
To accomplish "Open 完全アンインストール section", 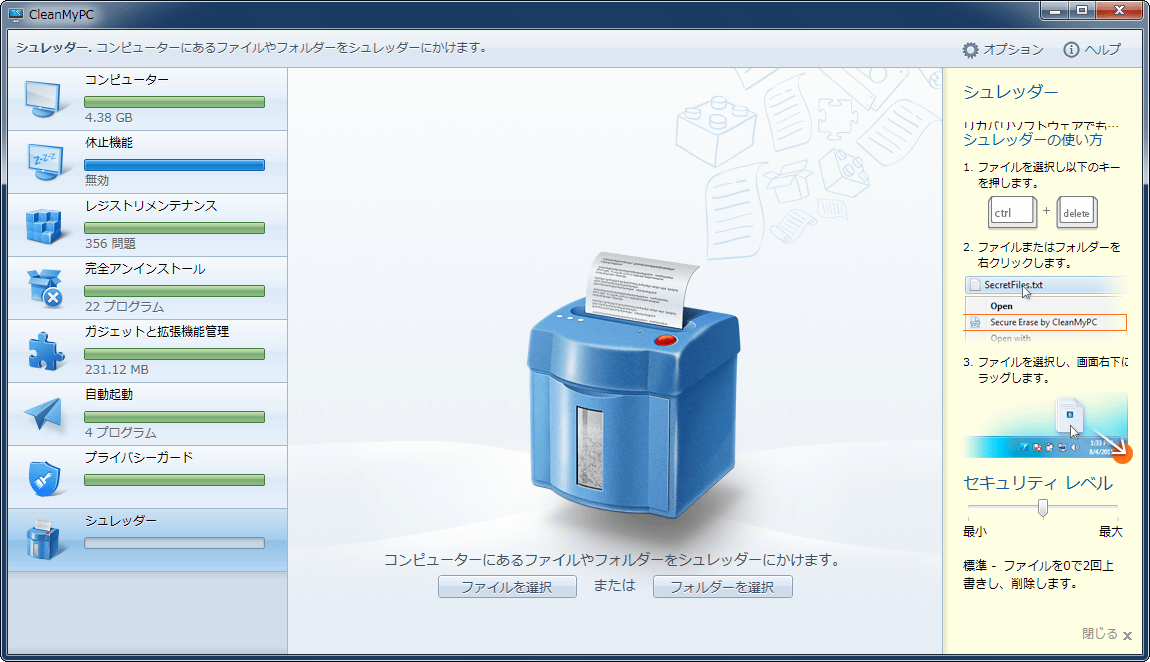I will coord(144,268).
